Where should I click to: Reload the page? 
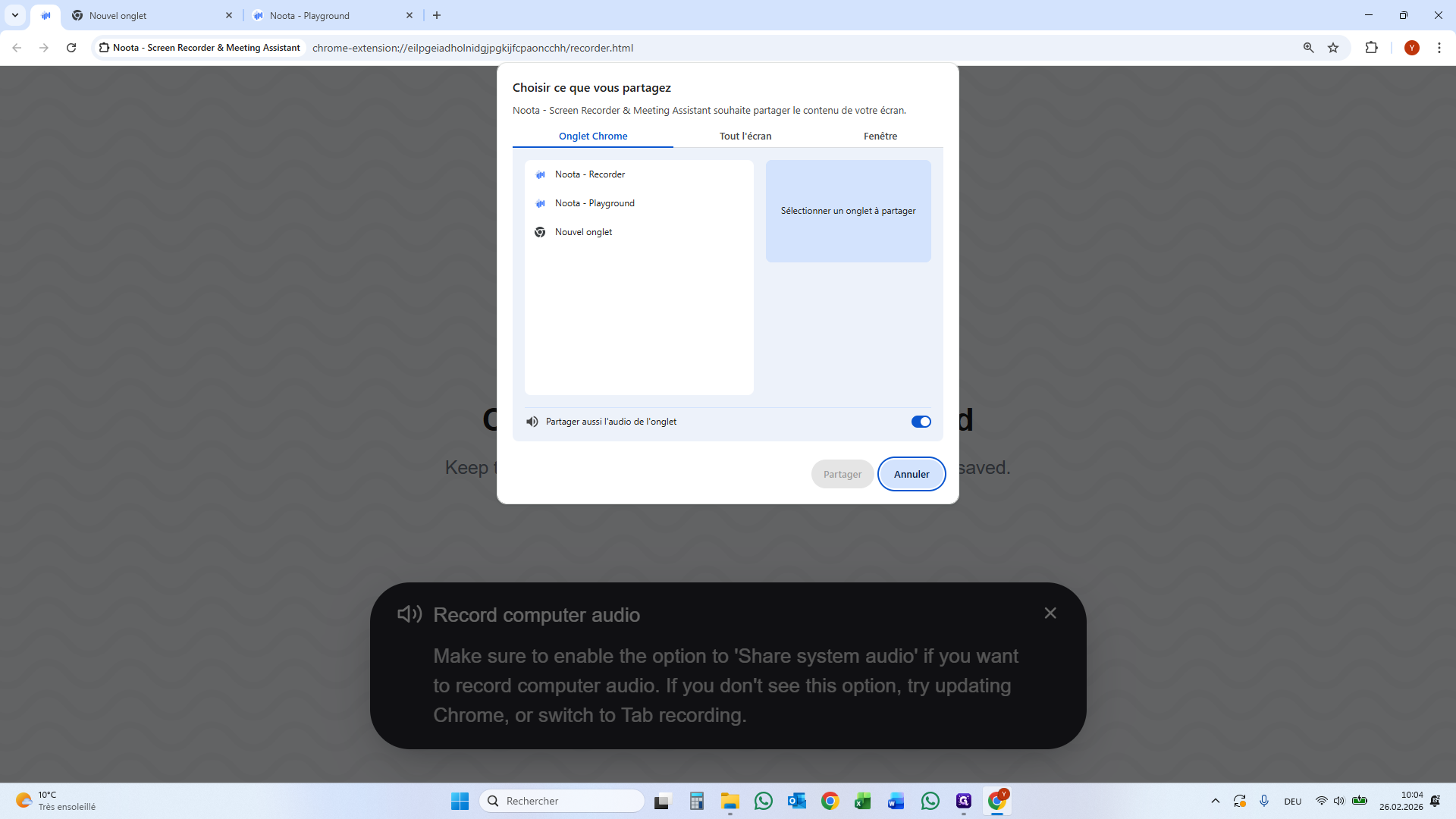point(71,48)
